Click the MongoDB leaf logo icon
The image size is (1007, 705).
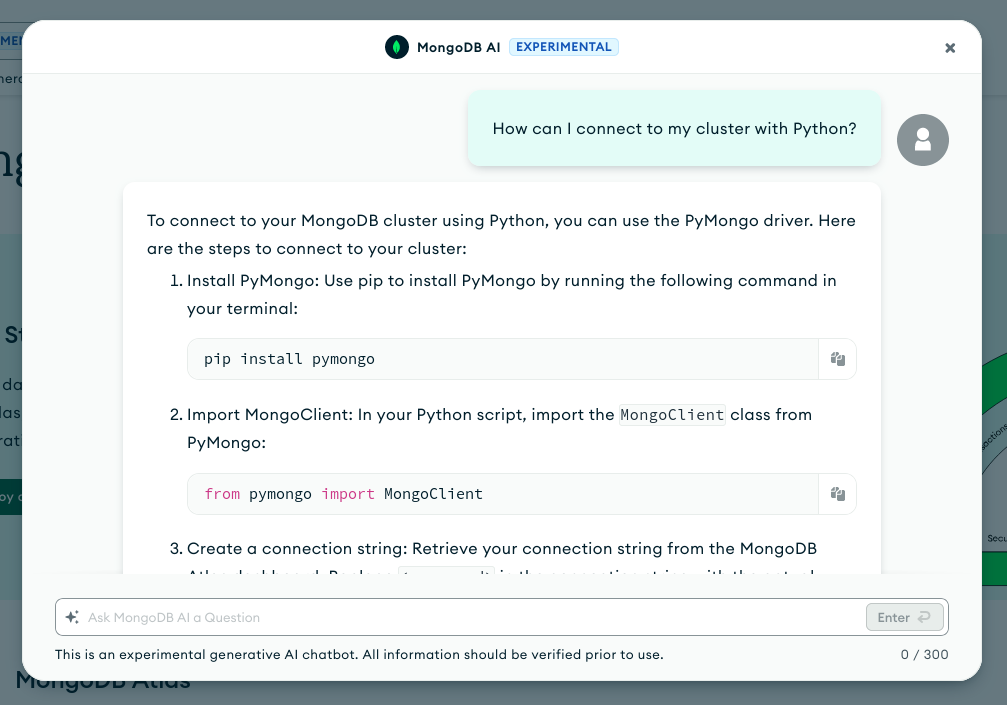[x=397, y=47]
